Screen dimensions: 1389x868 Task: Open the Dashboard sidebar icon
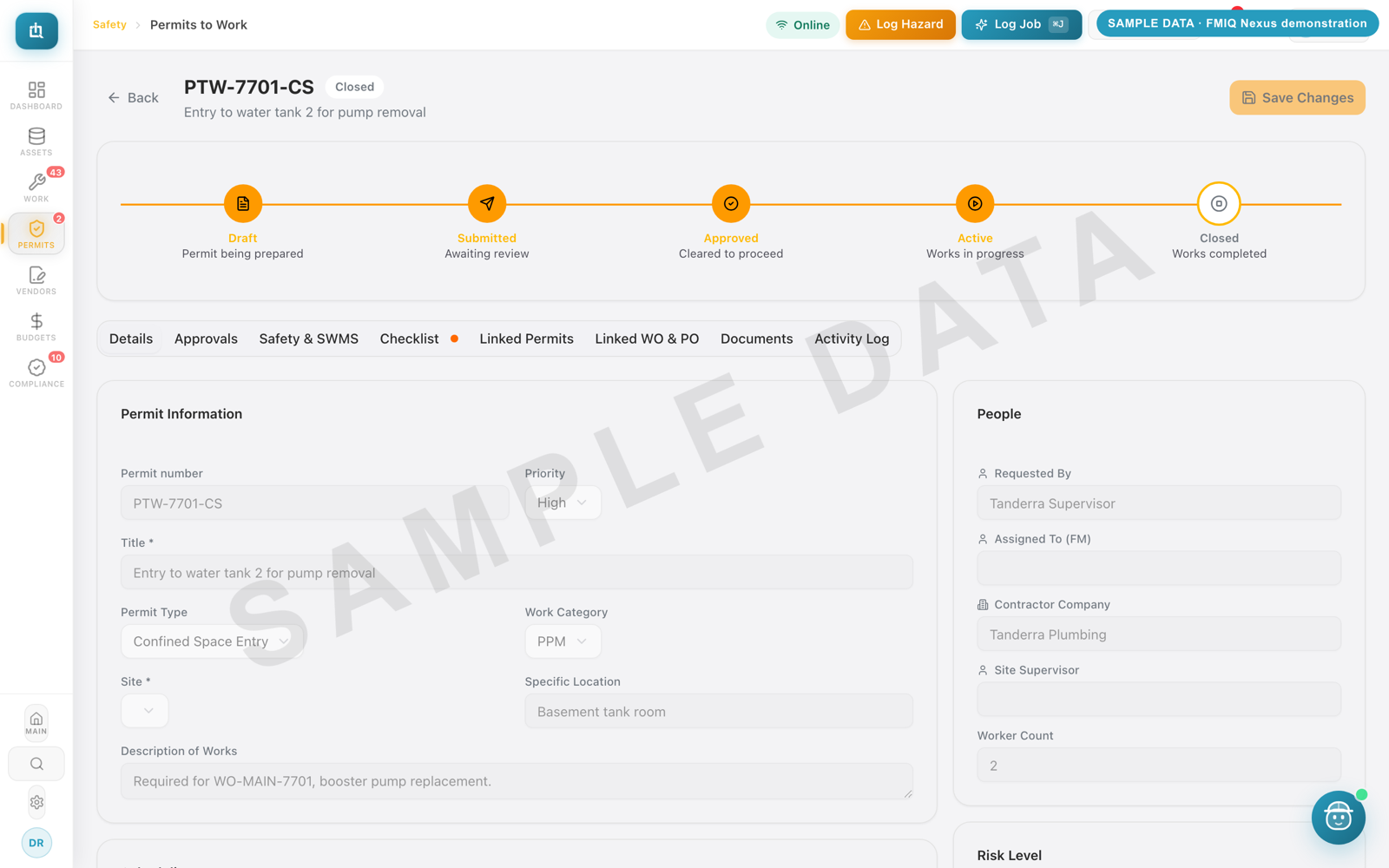36,95
